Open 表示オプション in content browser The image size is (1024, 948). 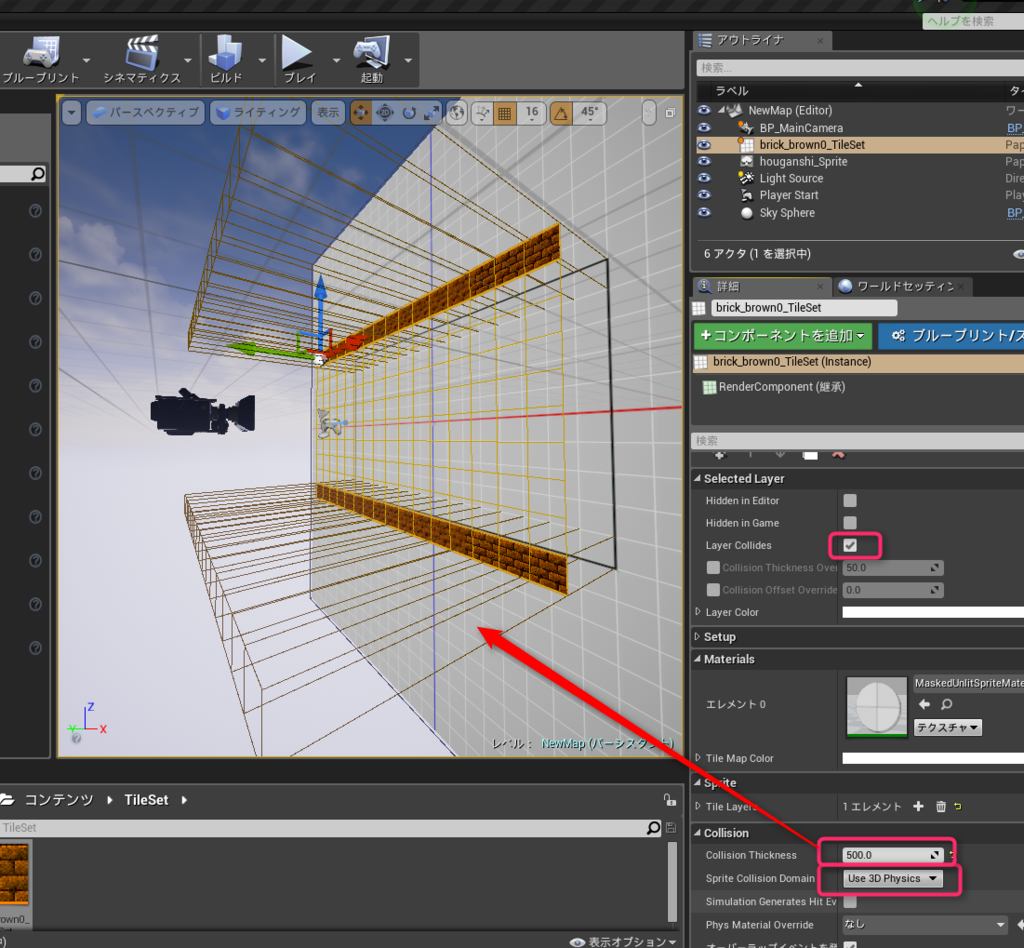[x=623, y=941]
